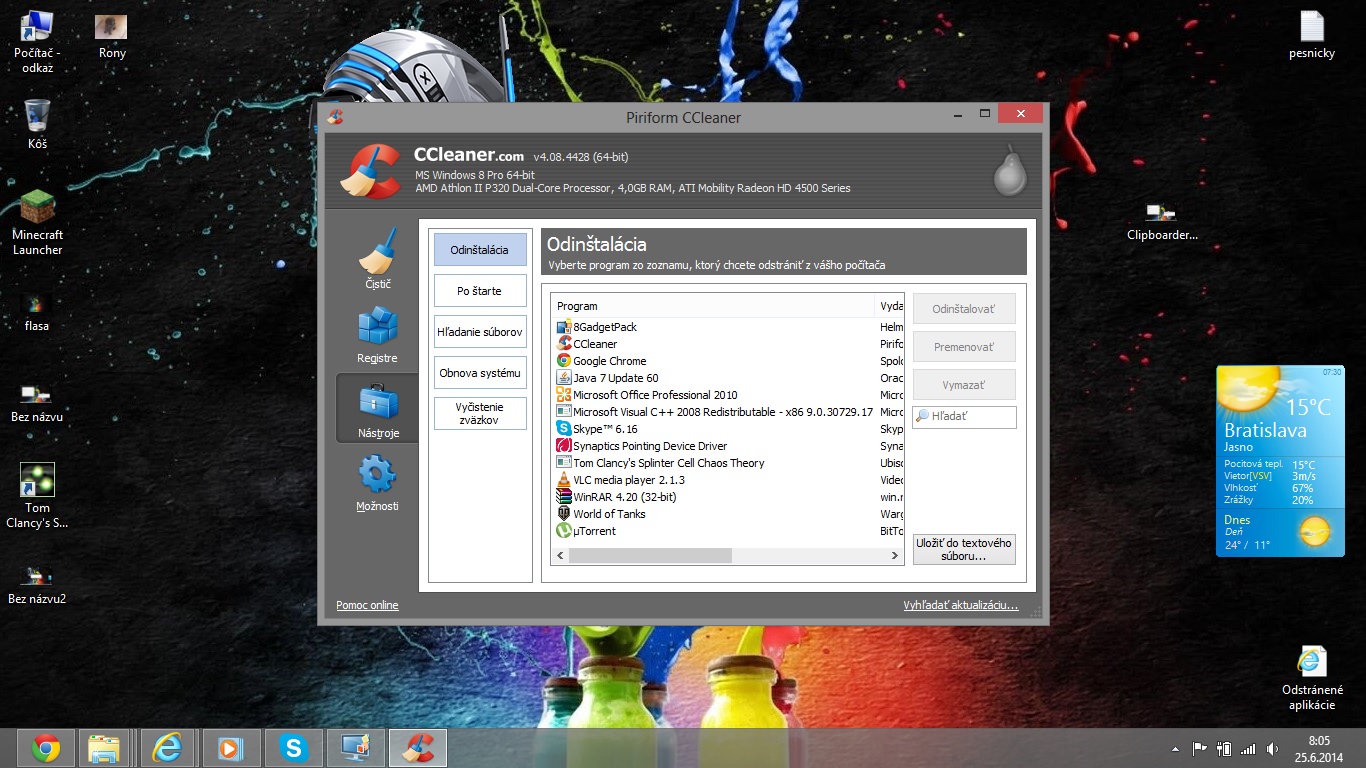Select Microsoft Office Professional 2010 row
Image resolution: width=1366 pixels, height=768 pixels.
click(x=729, y=395)
